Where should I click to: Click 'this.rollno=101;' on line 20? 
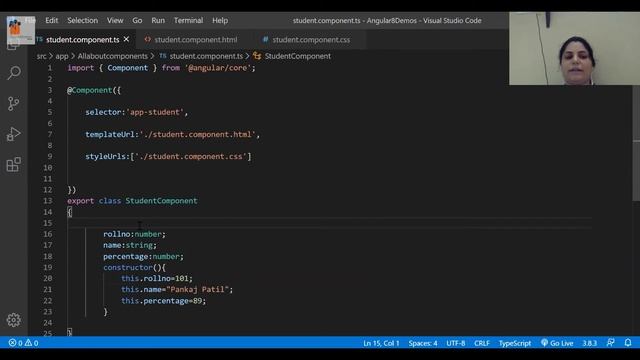[157, 278]
